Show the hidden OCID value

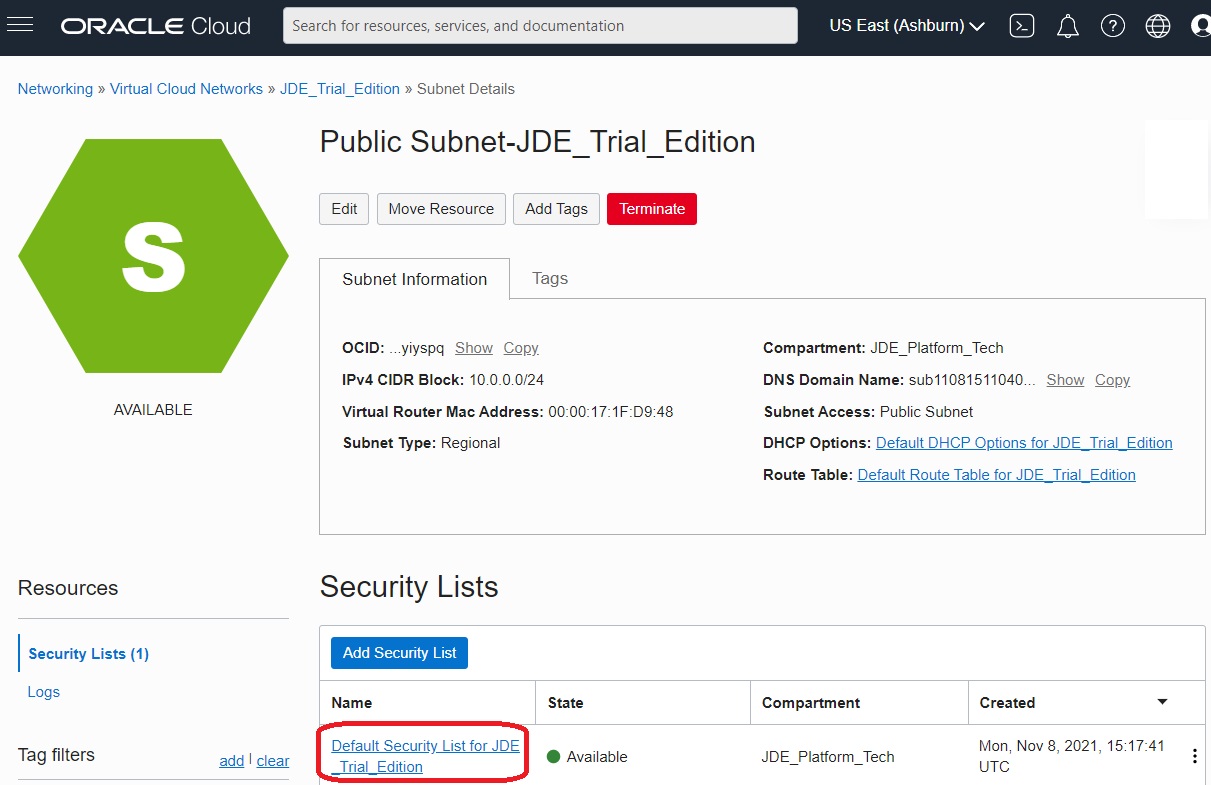(473, 348)
